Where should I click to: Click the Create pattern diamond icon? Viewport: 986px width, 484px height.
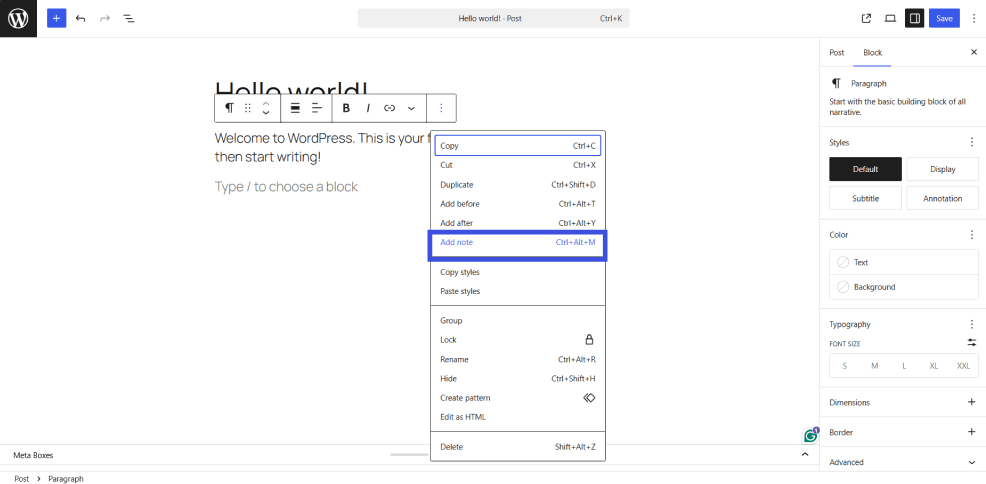(589, 398)
